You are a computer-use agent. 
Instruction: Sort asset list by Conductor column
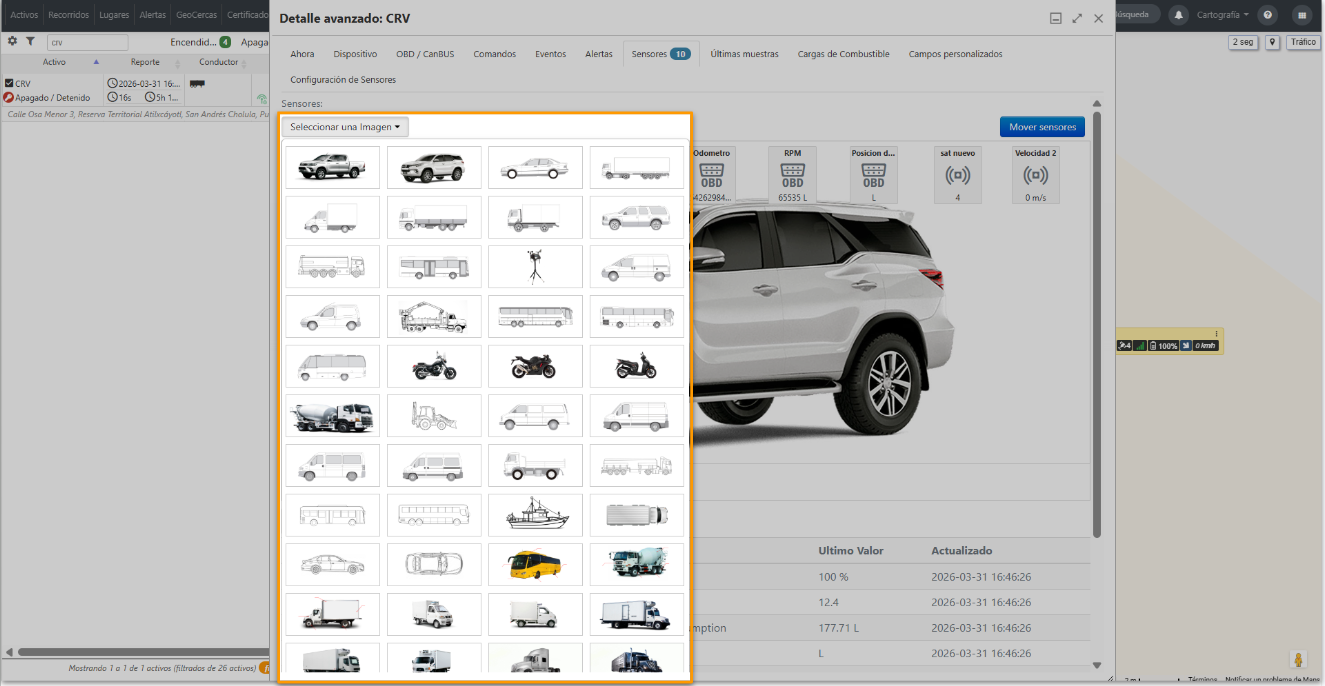tap(219, 62)
